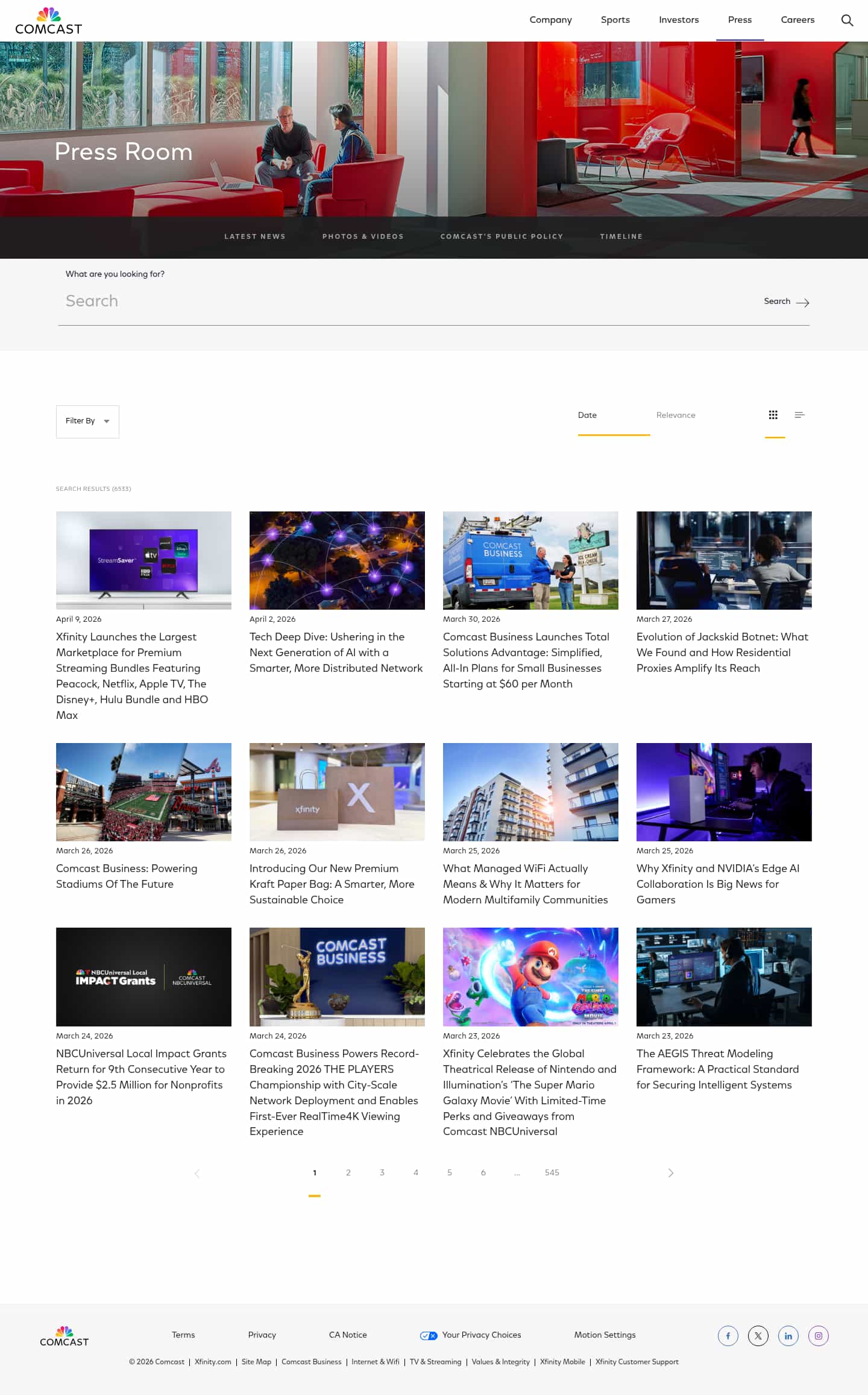Click the privacy choices toggle icon
The image size is (868, 1395).
point(429,1335)
